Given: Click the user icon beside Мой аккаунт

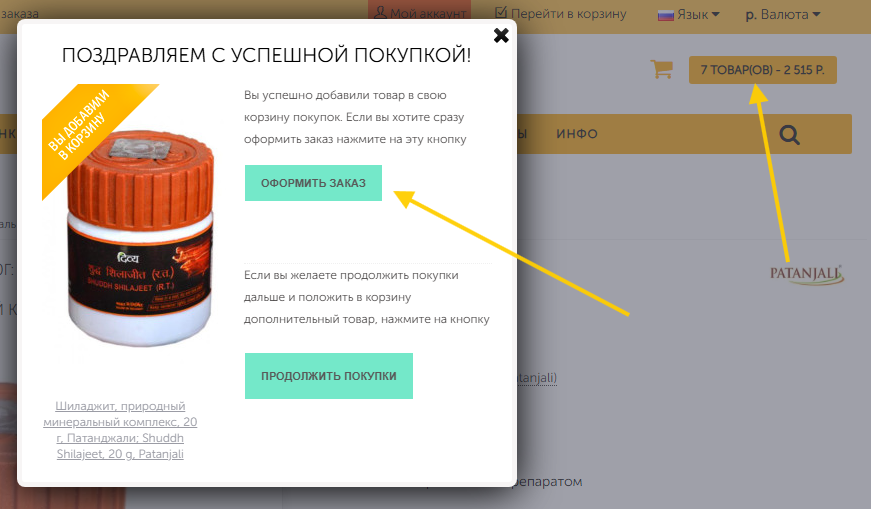Looking at the screenshot, I should (380, 13).
